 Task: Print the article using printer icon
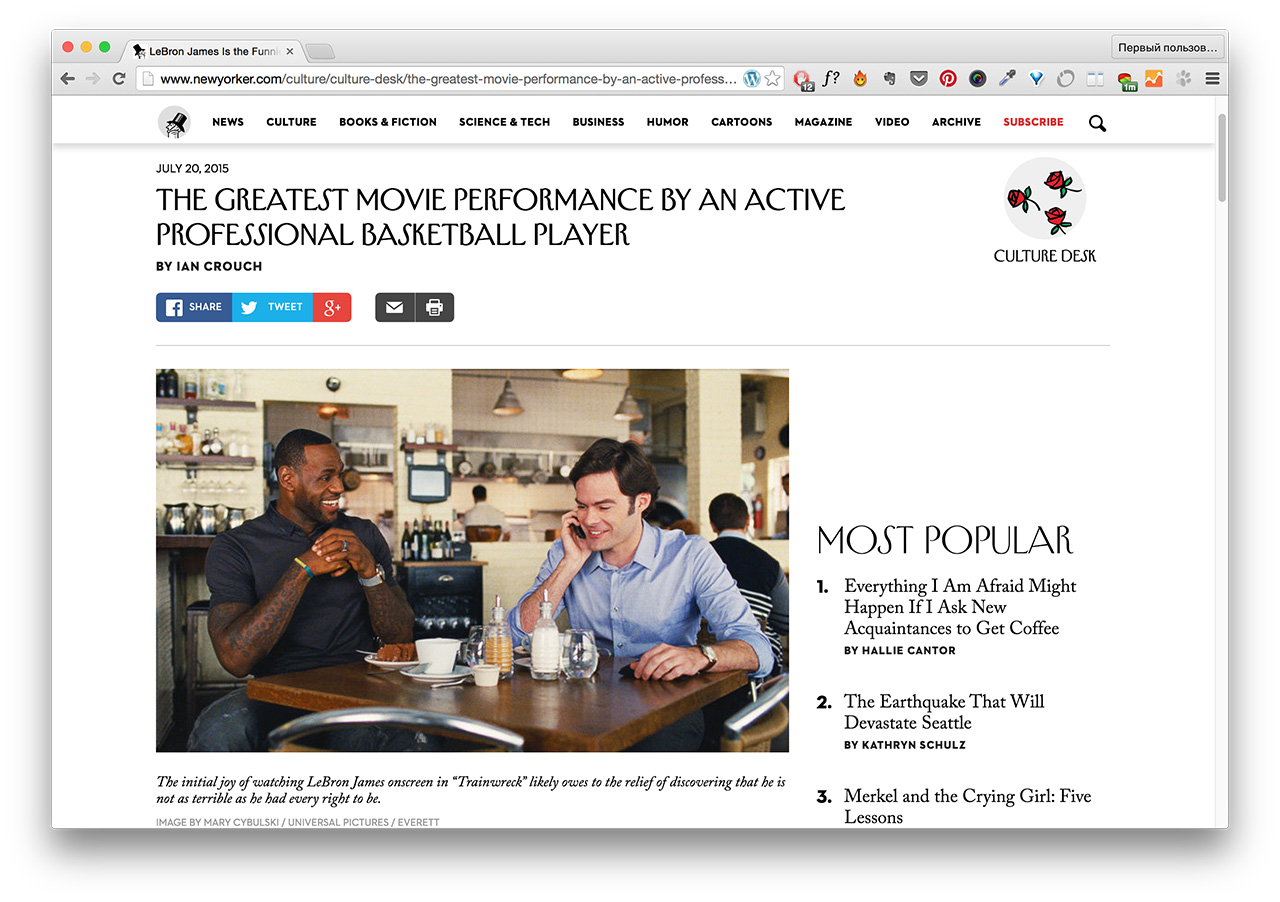click(434, 307)
